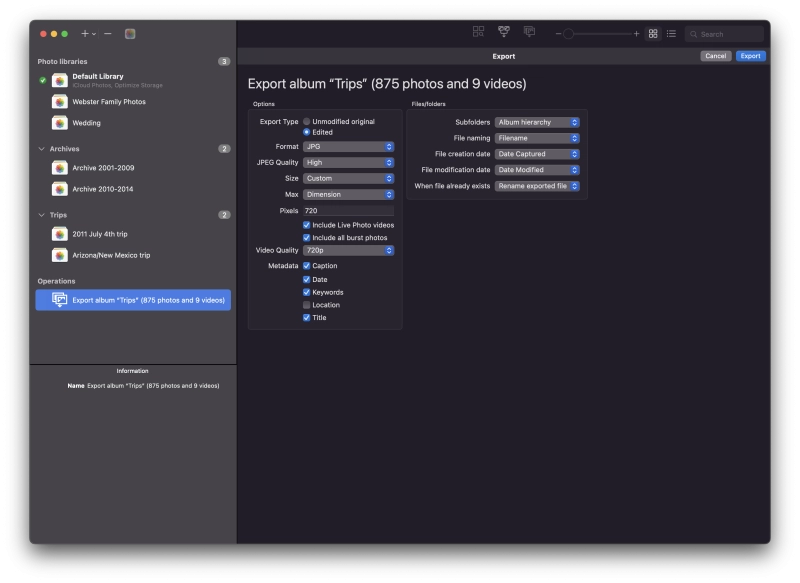
Task: Click the Cancel button
Action: pos(716,56)
